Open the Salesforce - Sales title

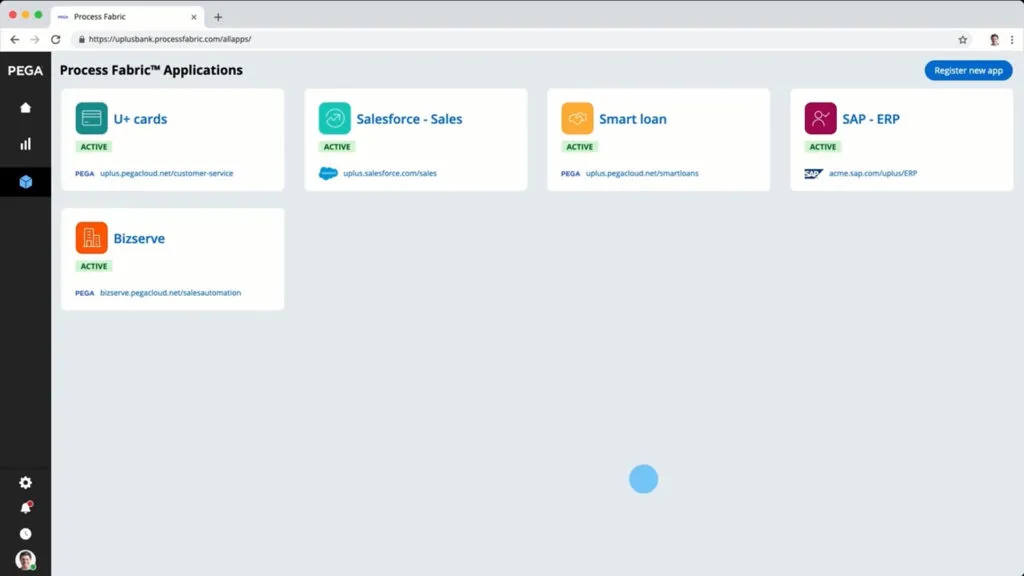coord(409,119)
